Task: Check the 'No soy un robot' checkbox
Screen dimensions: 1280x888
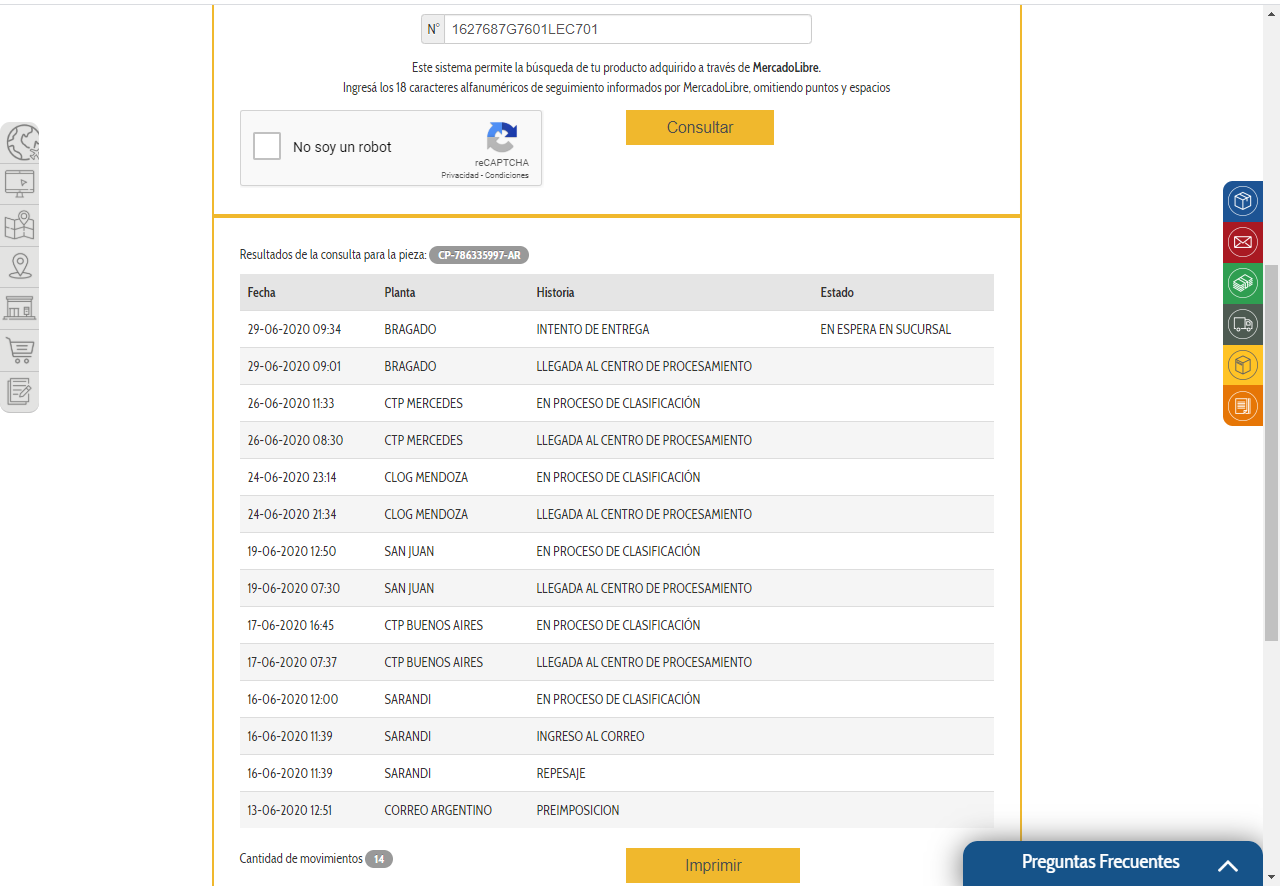Action: [x=267, y=147]
